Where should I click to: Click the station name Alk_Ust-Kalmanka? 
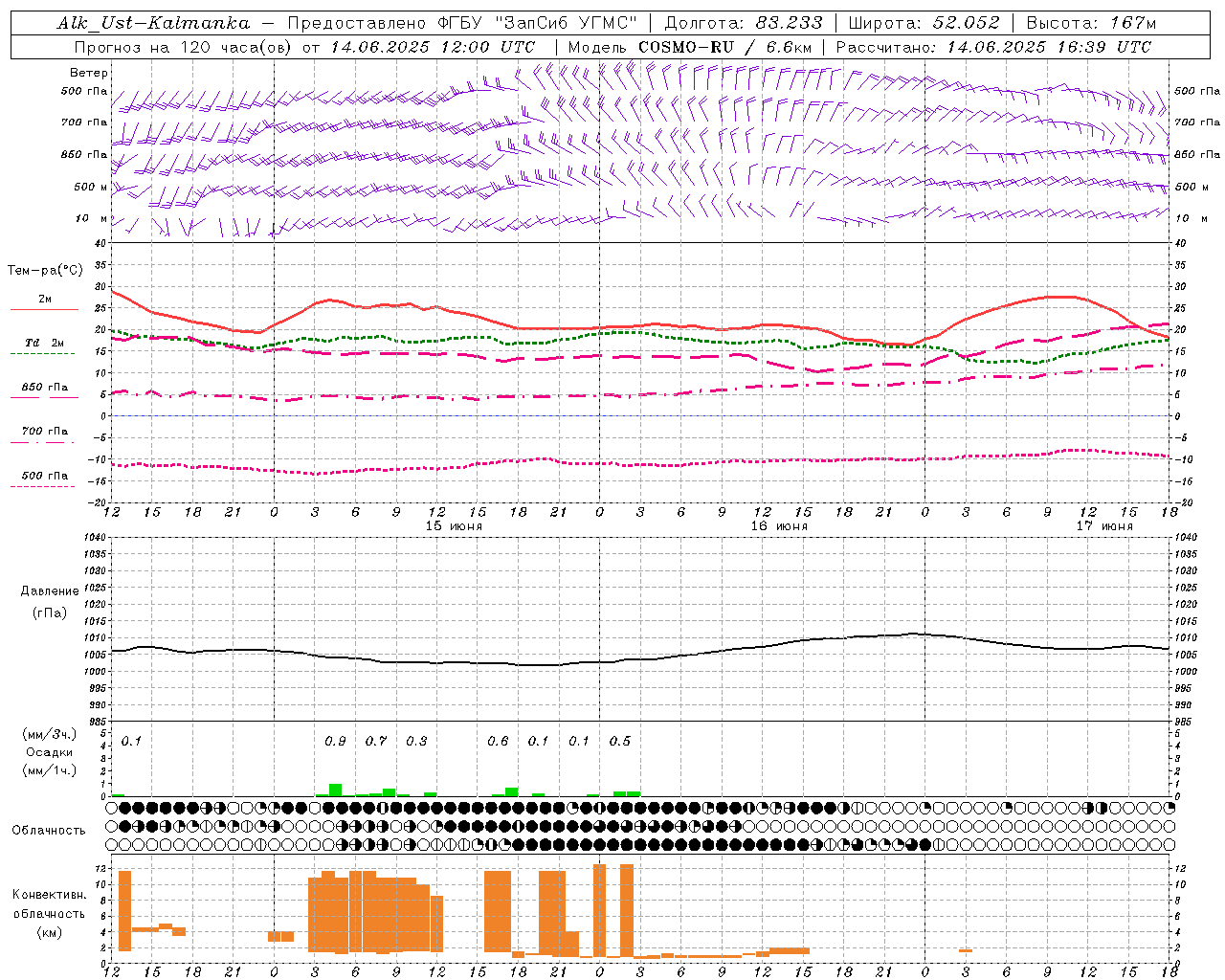pos(153,23)
